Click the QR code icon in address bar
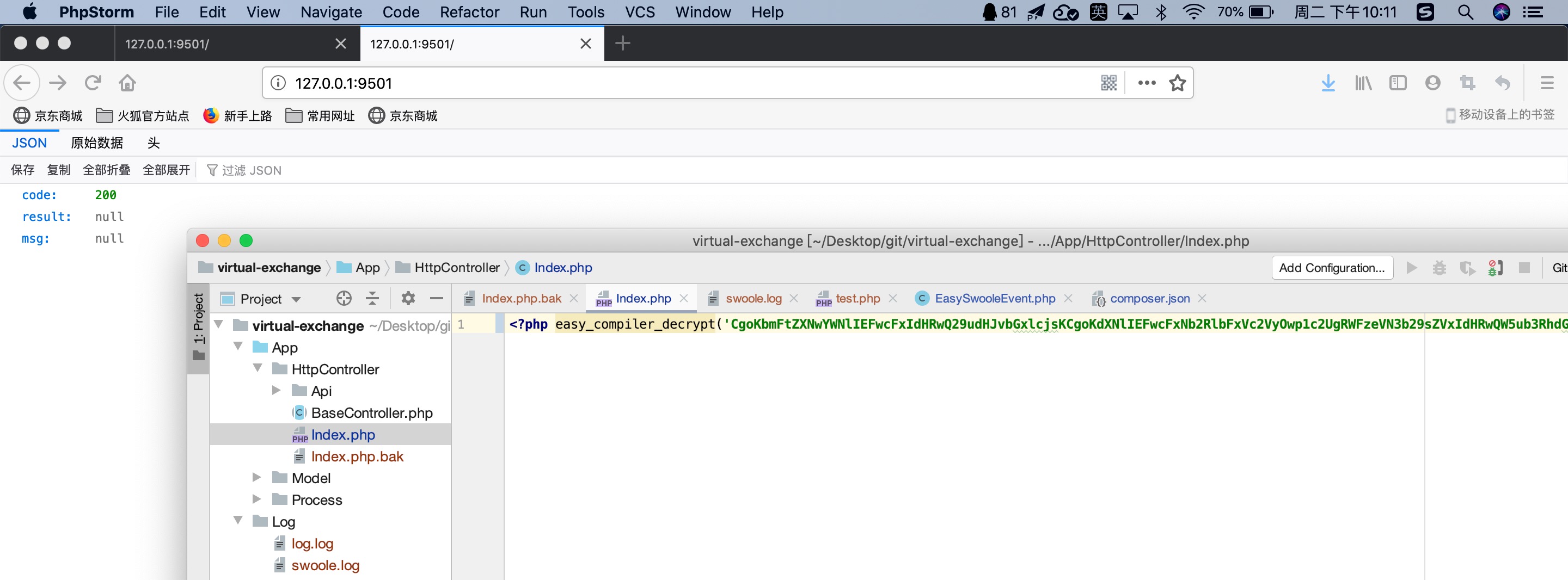This screenshot has width=1568, height=580. coord(1108,83)
